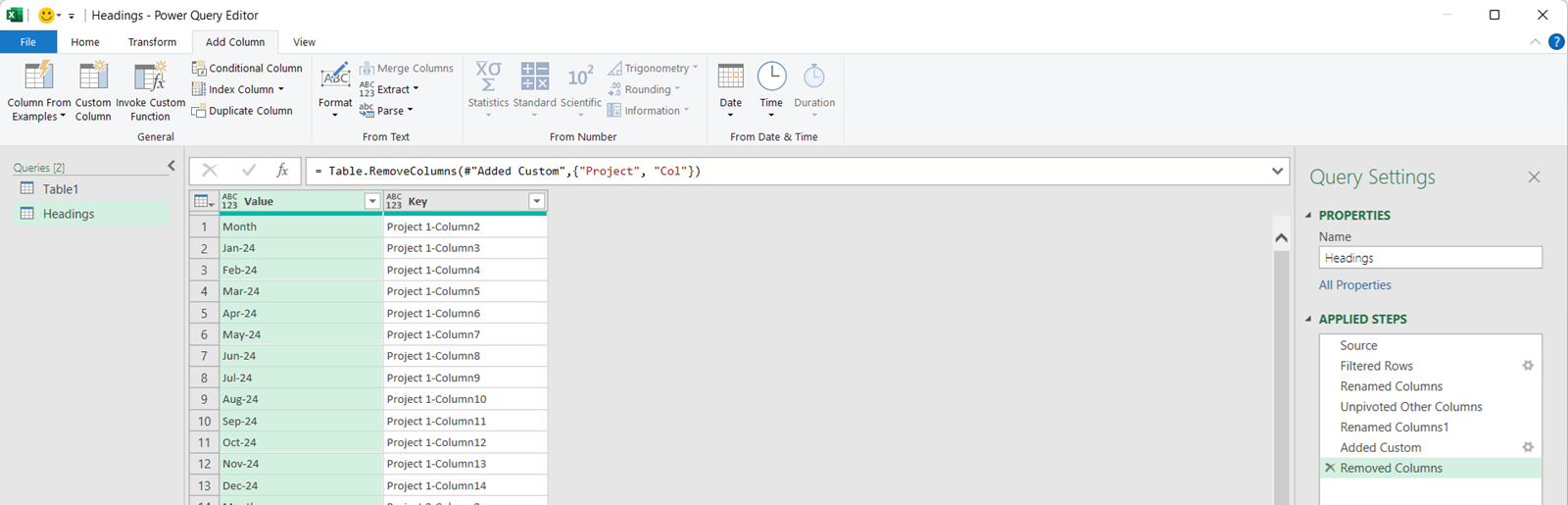The height and width of the screenshot is (505, 1568).
Task: Change Key column data type icon
Action: pyautogui.click(x=394, y=201)
